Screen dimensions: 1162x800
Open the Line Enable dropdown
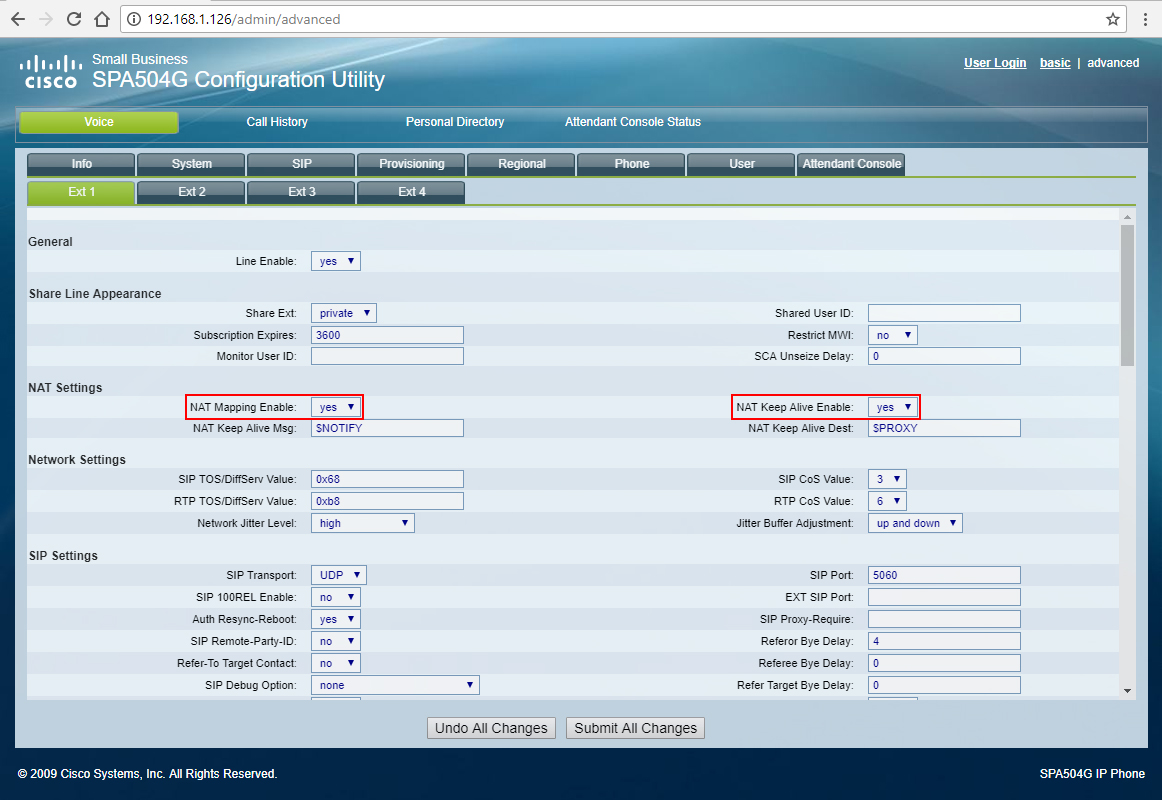[x=336, y=261]
